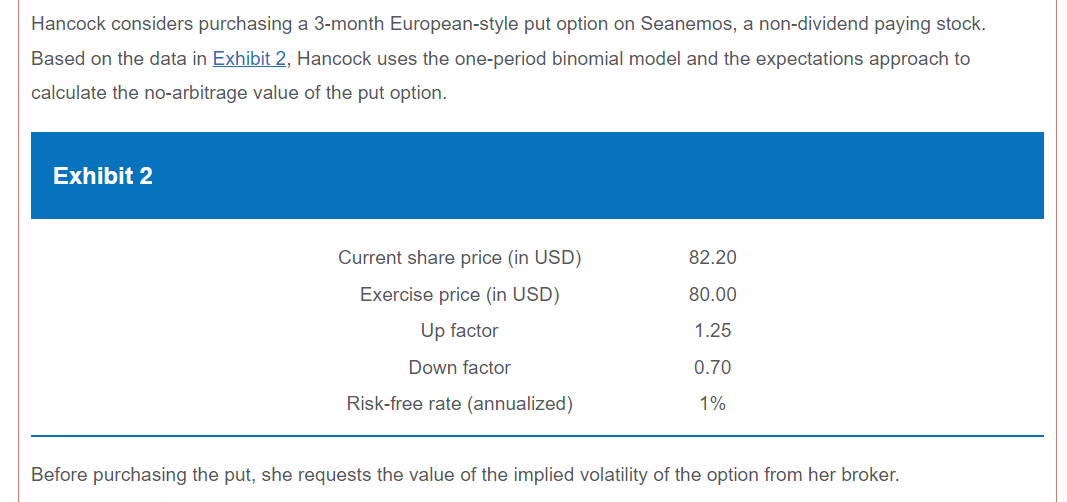Select the 80.00 exercise price value
1067x502 pixels.
712,295
